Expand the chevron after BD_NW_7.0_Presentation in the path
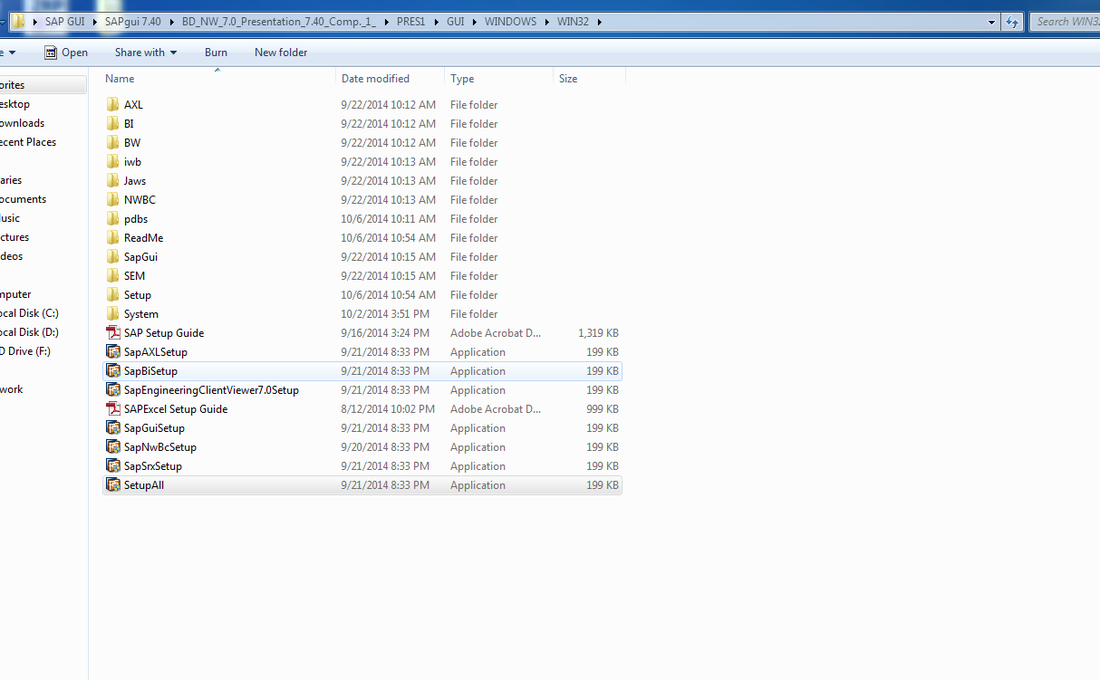Image resolution: width=1100 pixels, height=680 pixels. tap(386, 22)
